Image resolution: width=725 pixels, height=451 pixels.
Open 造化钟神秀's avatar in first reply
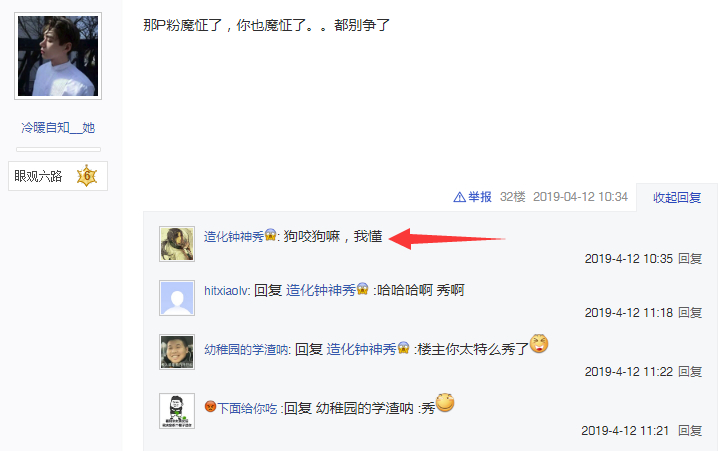click(177, 244)
